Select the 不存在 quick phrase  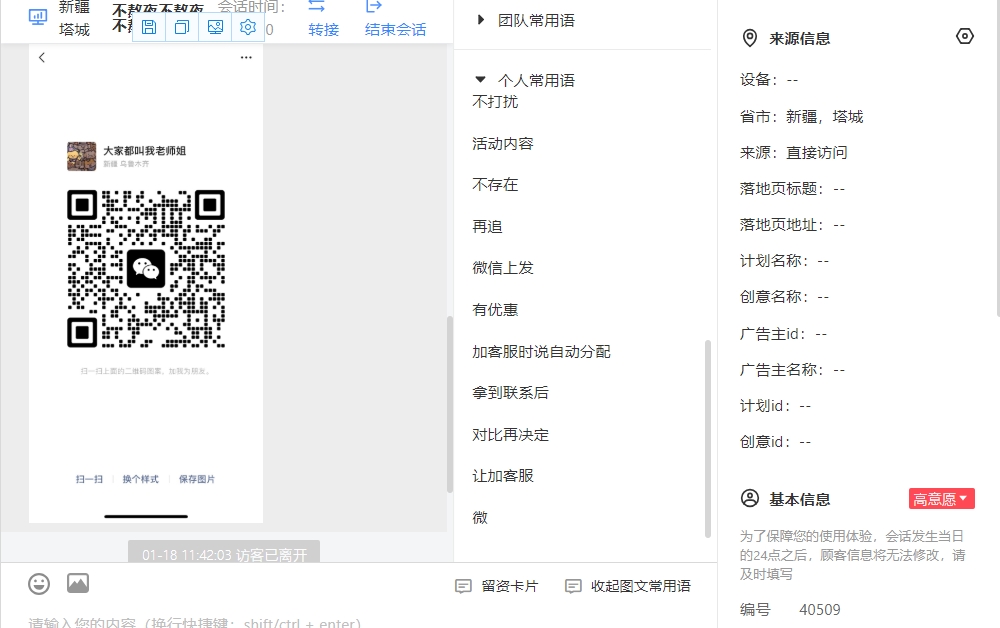(495, 185)
